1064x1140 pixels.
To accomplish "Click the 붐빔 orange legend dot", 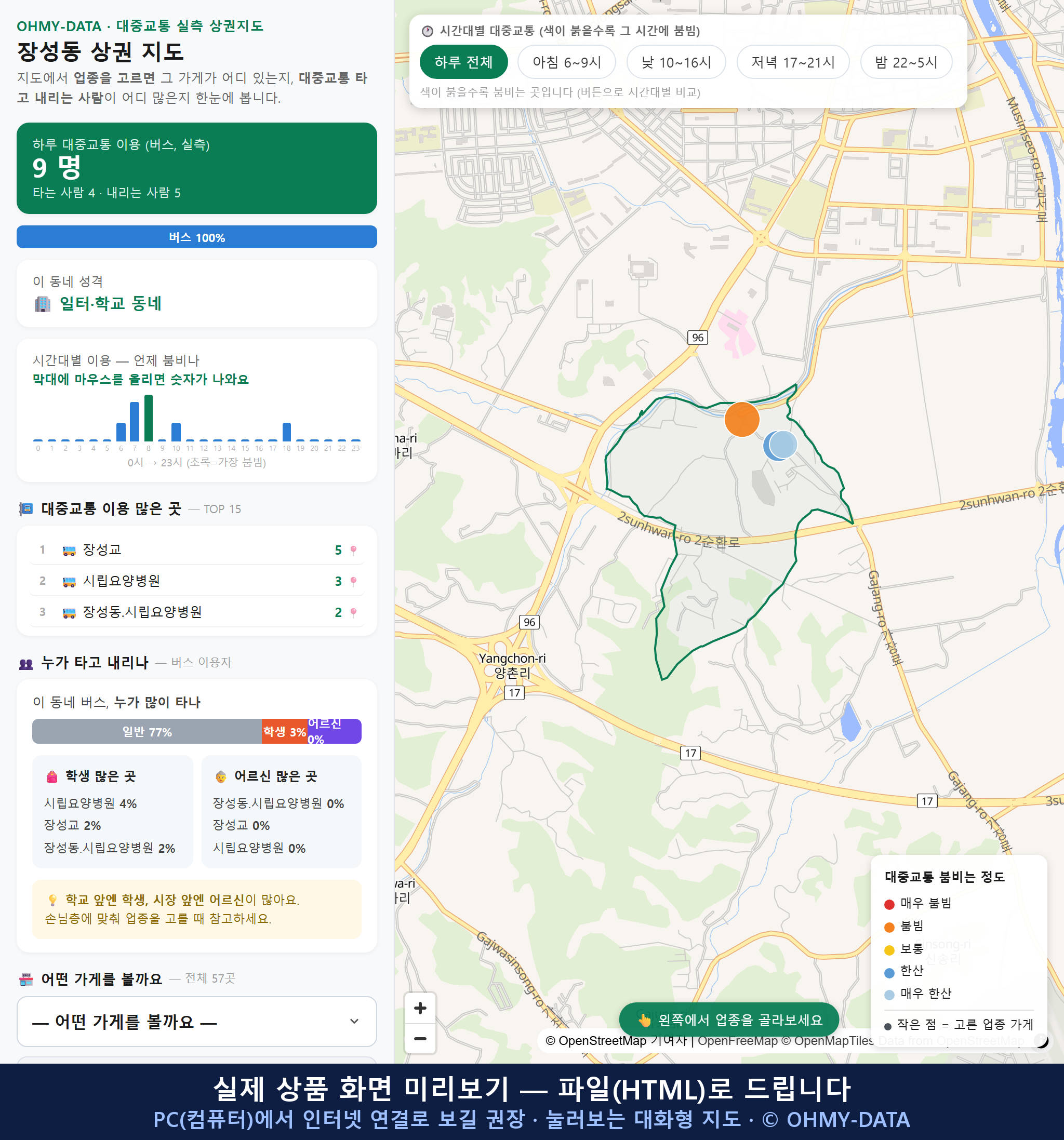I will 889,927.
